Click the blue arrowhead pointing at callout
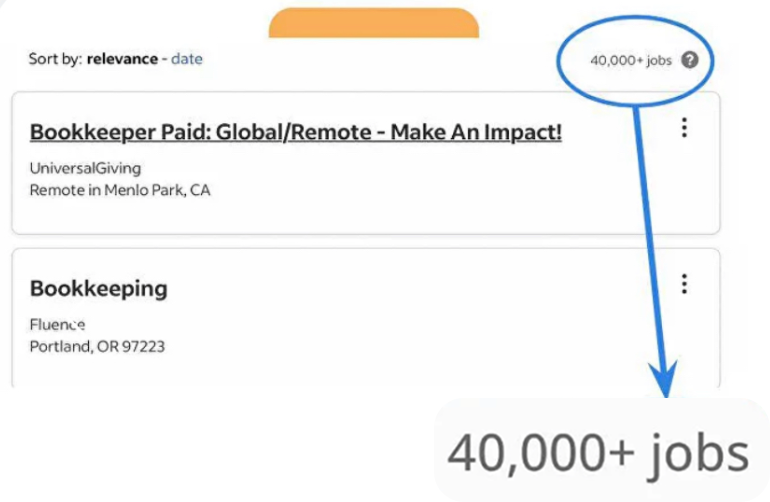 coord(664,380)
